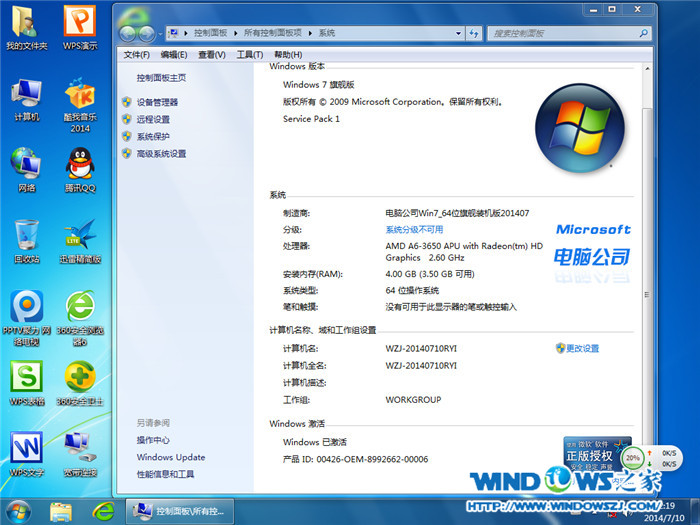Viewport: 700px width, 525px height.
Task: Click the 设备管理器 link in sidebar
Action: click(x=157, y=102)
